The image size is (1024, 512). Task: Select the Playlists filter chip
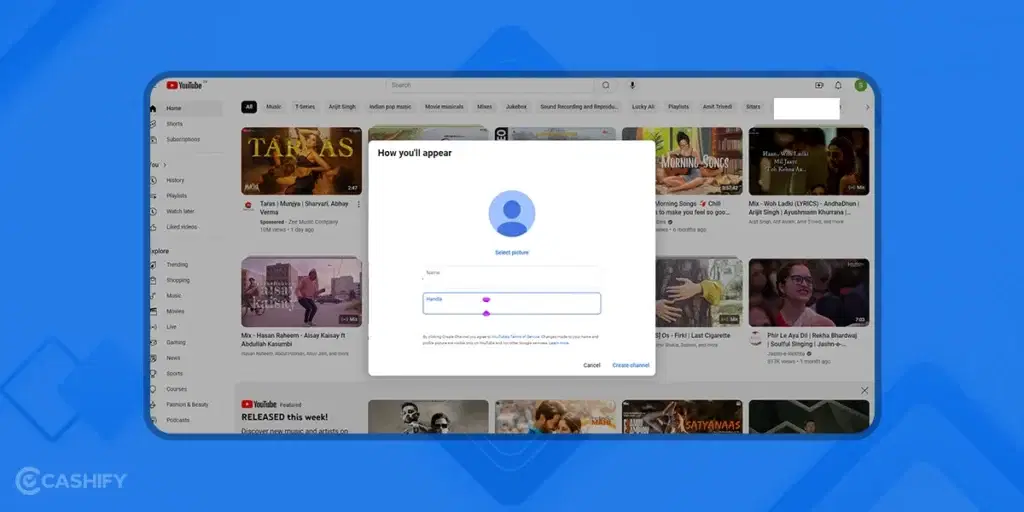point(679,107)
